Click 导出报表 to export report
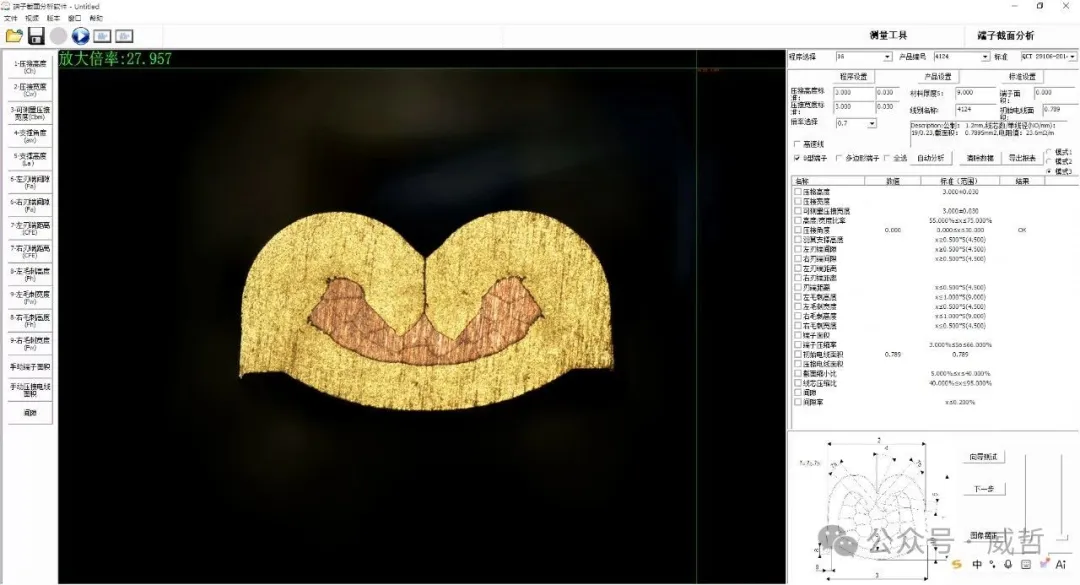The width and height of the screenshot is (1080, 585). [1022, 158]
